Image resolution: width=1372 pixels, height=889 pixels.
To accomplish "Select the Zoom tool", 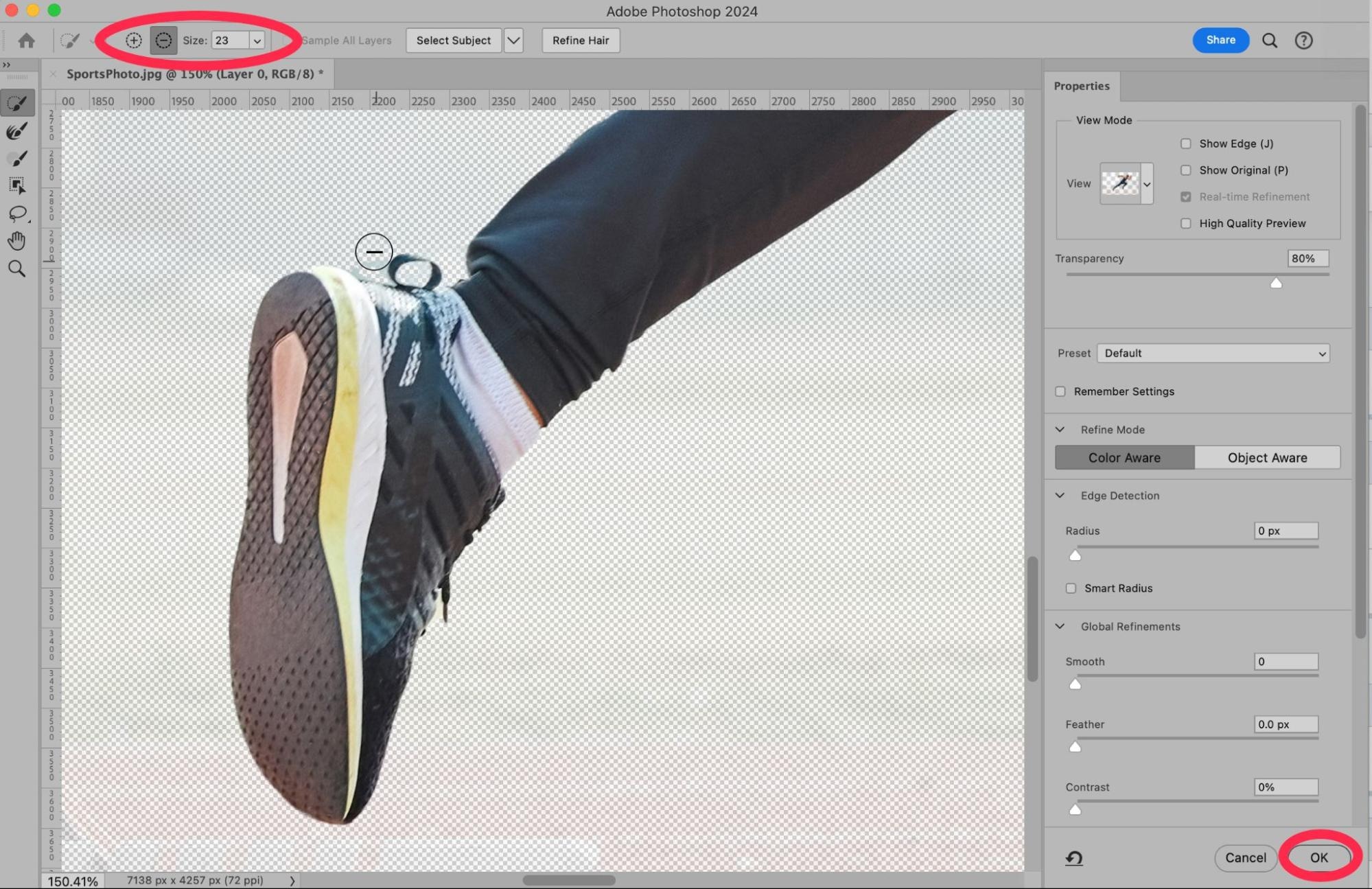I will coord(16,268).
